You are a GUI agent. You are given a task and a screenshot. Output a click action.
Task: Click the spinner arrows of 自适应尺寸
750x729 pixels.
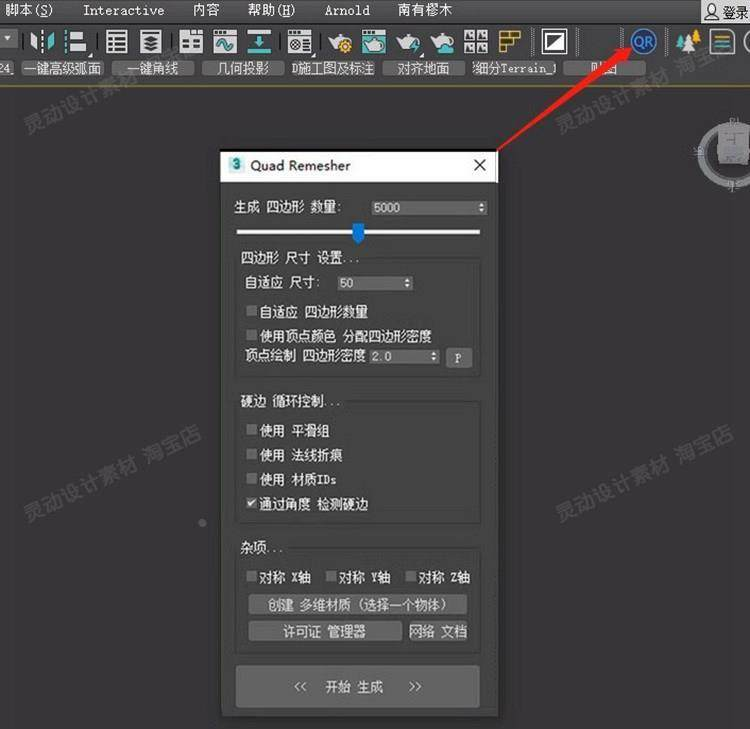(407, 283)
